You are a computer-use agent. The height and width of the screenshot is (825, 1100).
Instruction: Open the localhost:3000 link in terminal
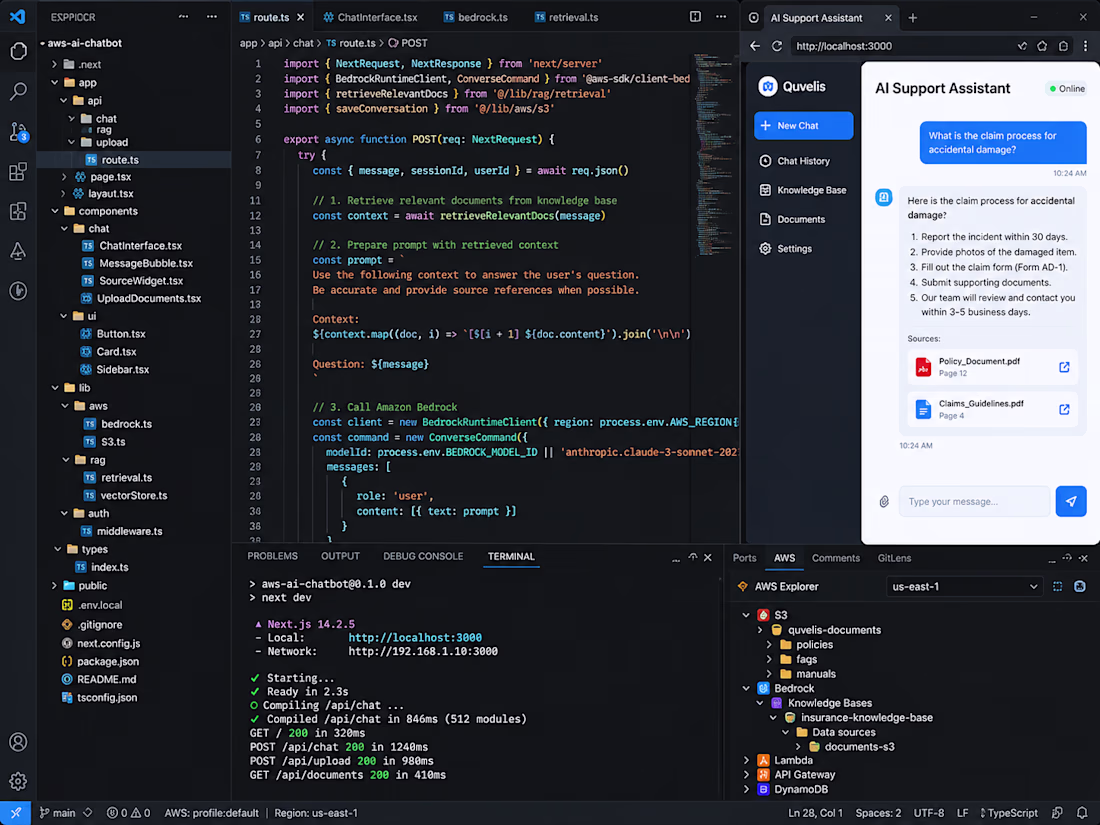coord(415,638)
